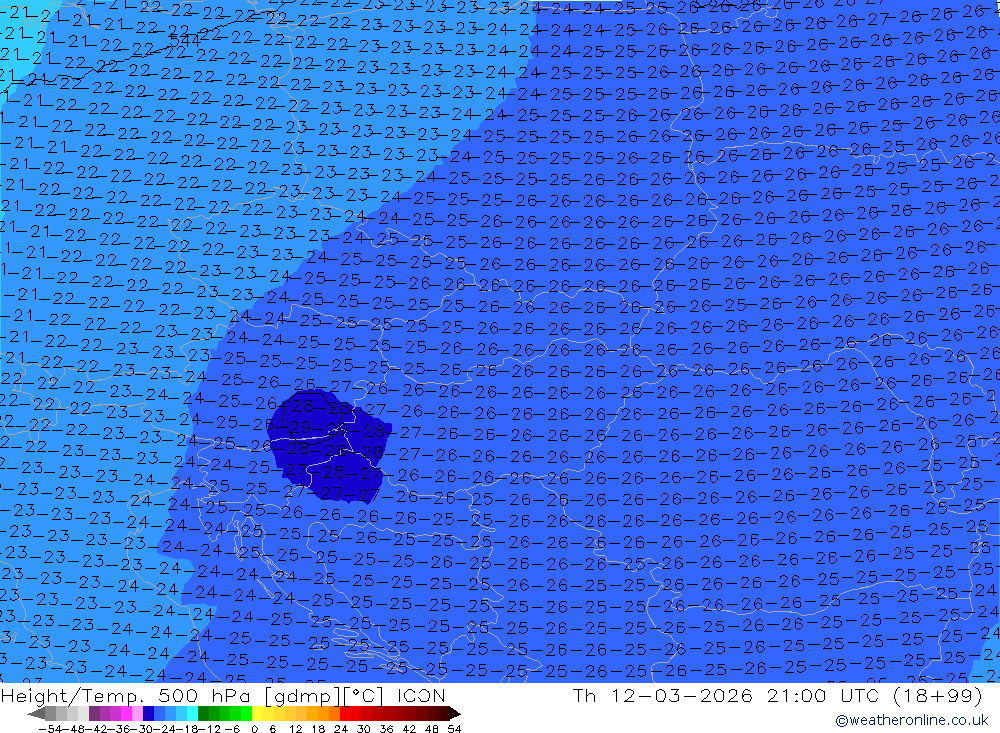Select the dark blue legend swatch above -30
The height and width of the screenshot is (733, 1000).
[x=148, y=713]
